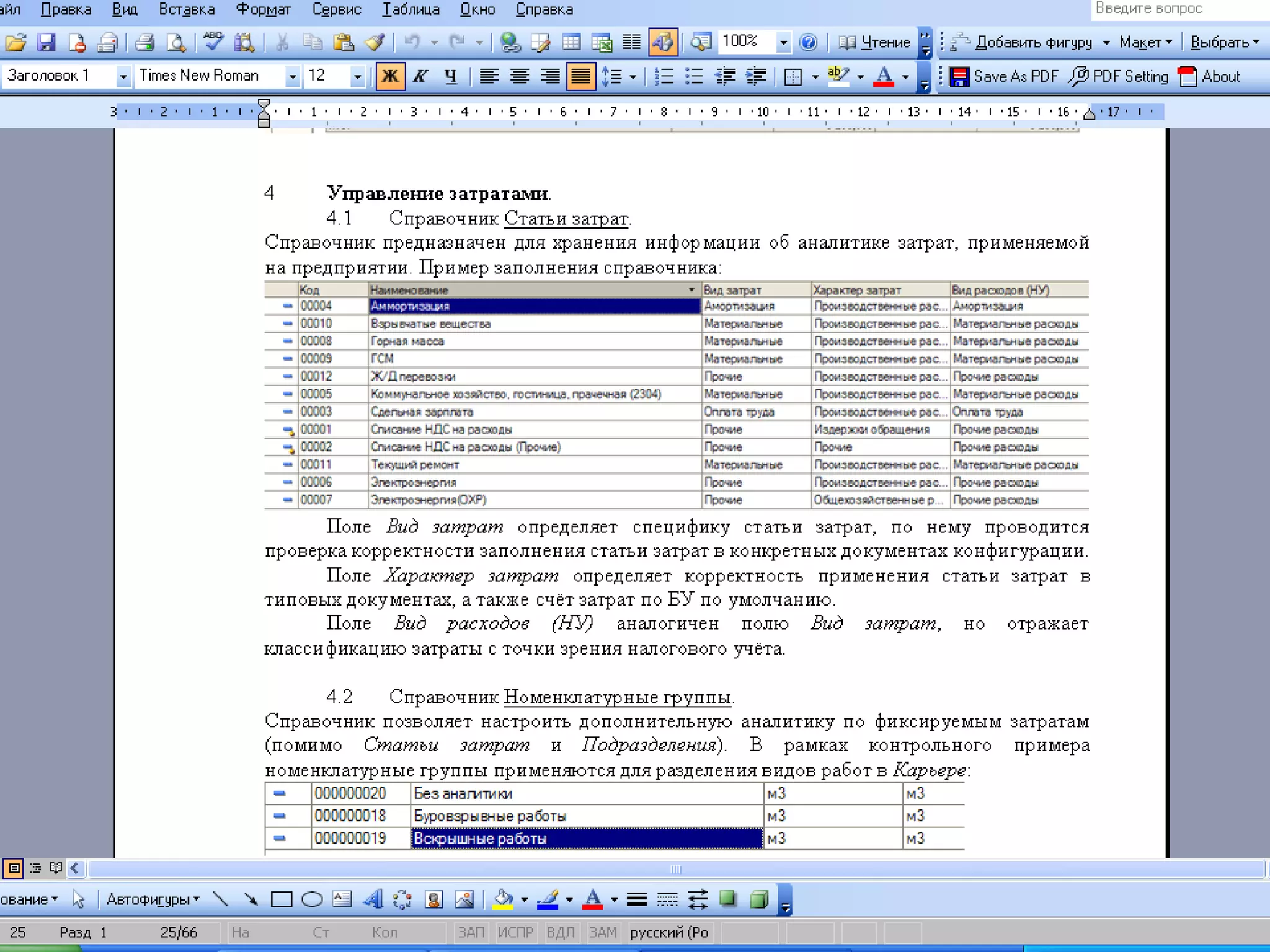
Task: Open the Таблица menu
Action: click(x=411, y=10)
